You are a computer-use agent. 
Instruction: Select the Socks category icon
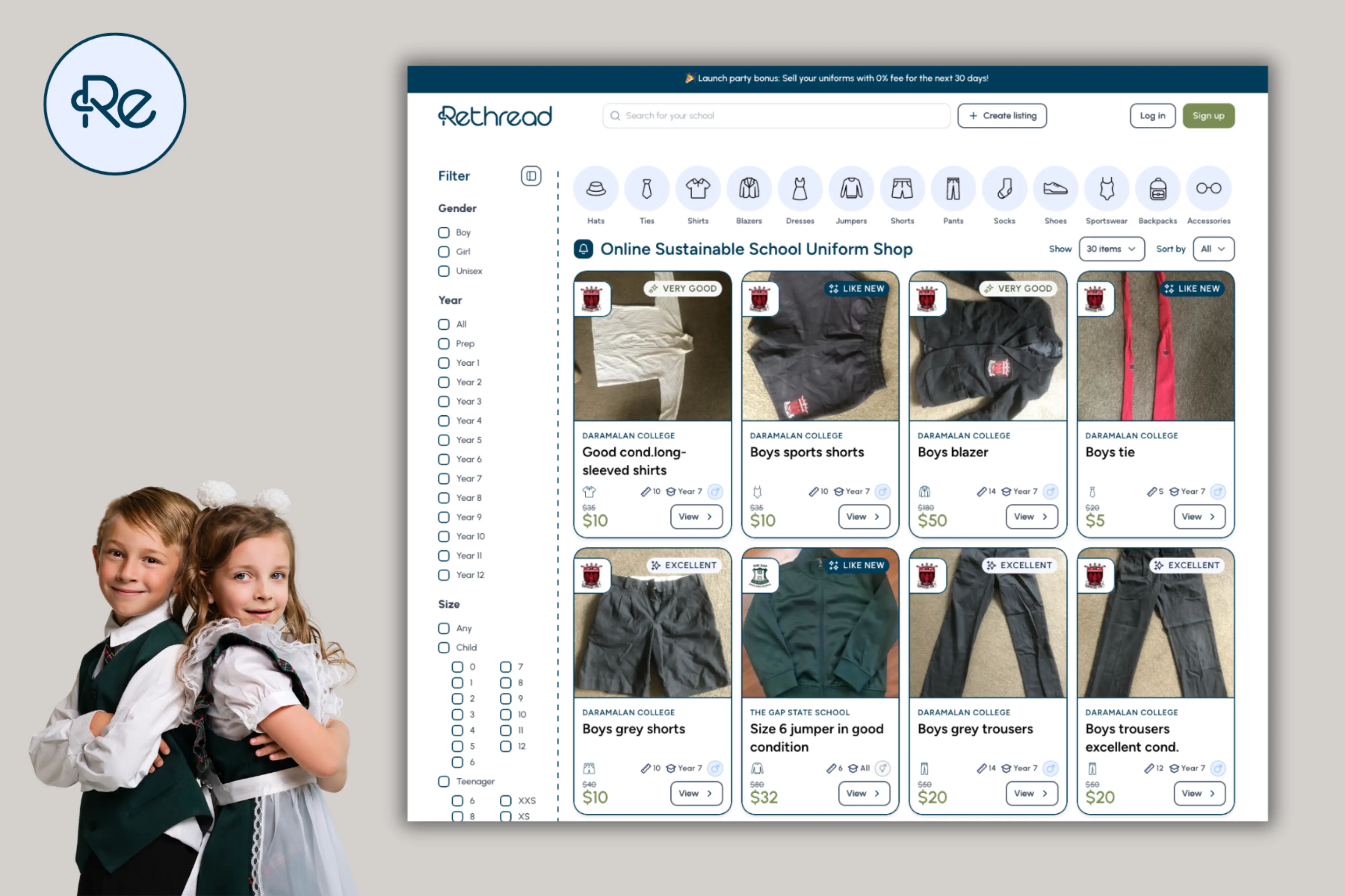tap(1004, 189)
